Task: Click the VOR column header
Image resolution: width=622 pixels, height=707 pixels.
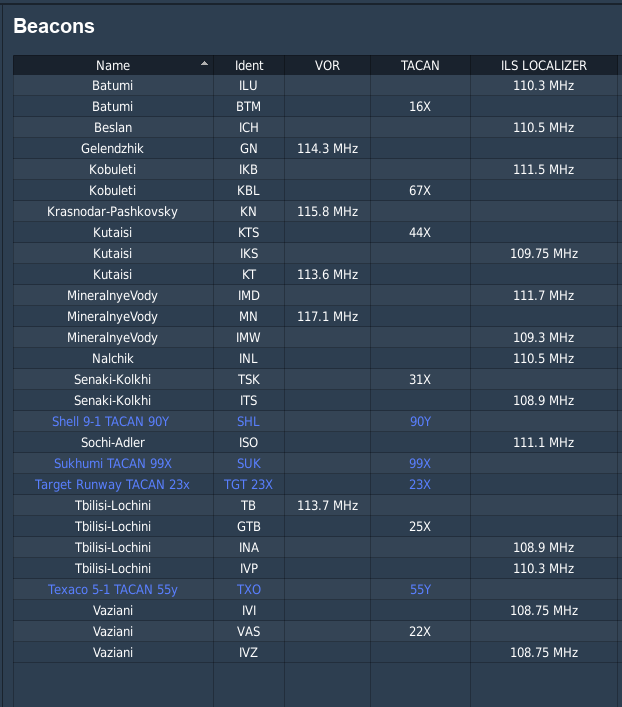Action: [327, 66]
